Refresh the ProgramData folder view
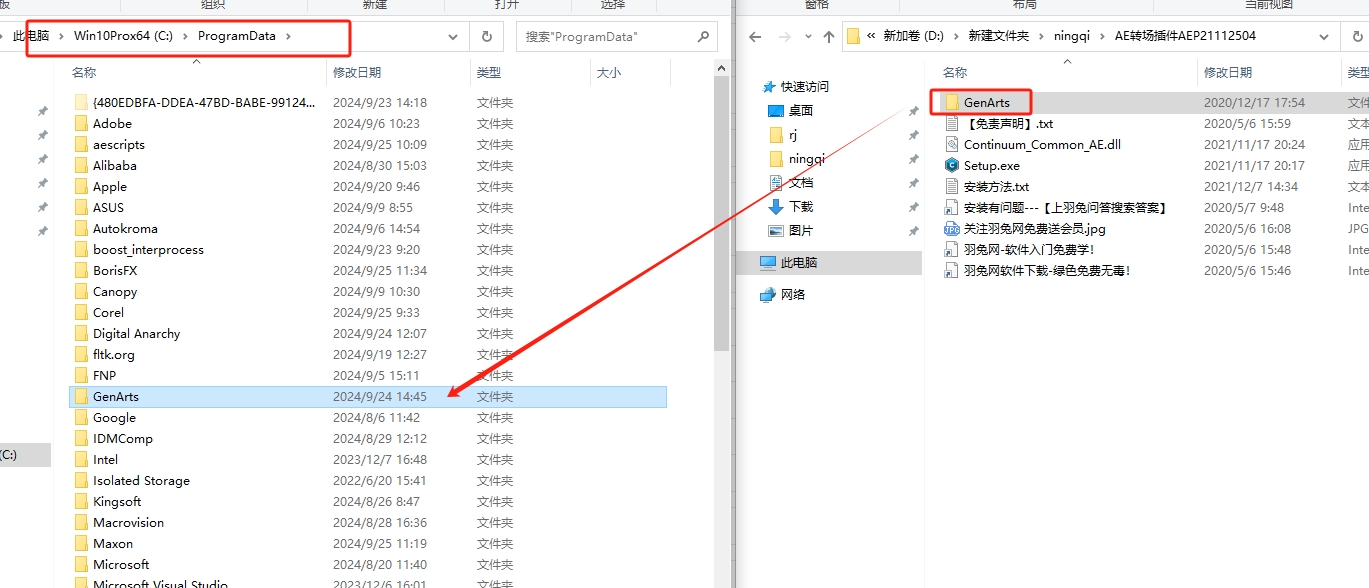 click(x=486, y=37)
